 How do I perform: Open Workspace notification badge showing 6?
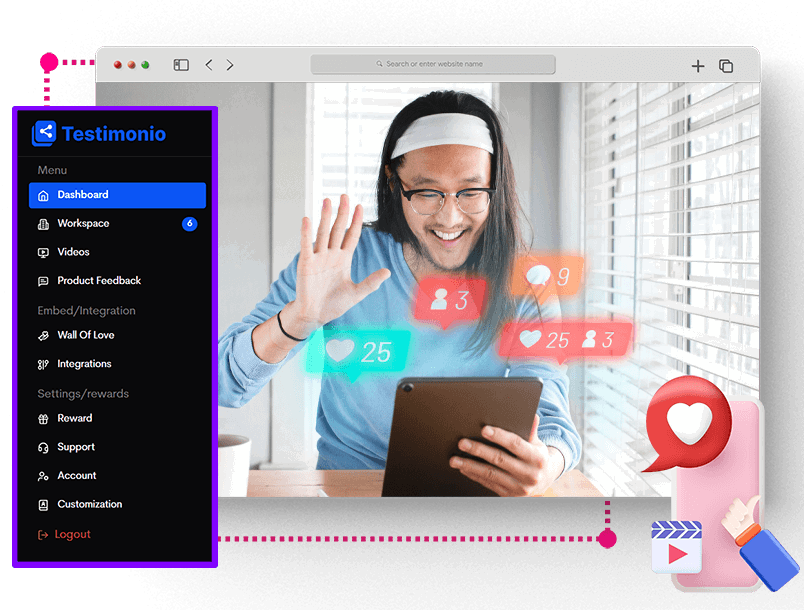click(x=189, y=224)
